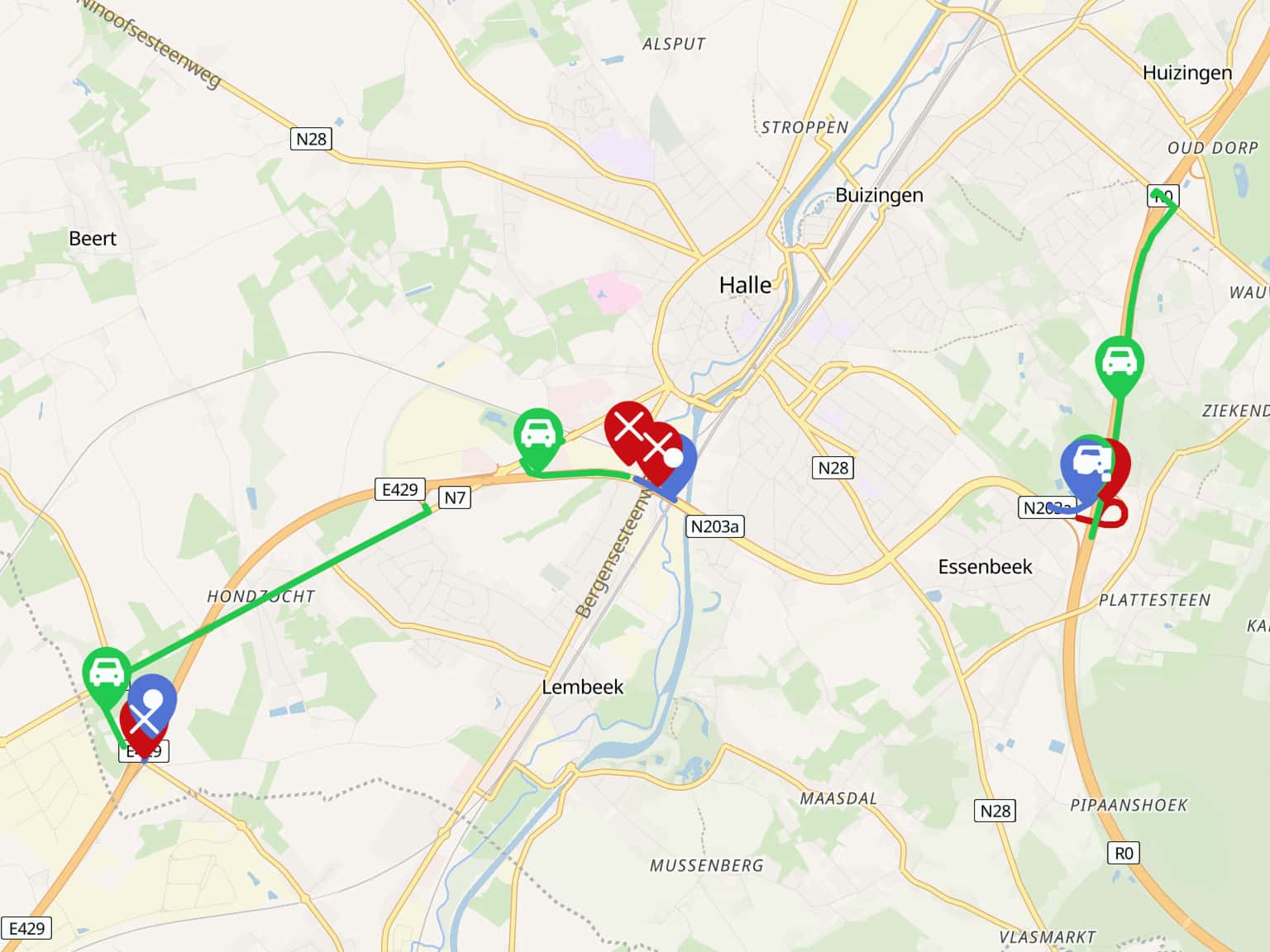Screen dimensions: 1270x952
Task: Click the Huizingen place label
Action: (x=1187, y=74)
